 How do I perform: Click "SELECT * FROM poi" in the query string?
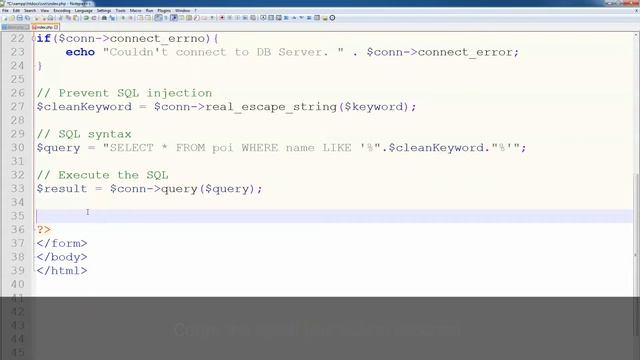point(171,148)
